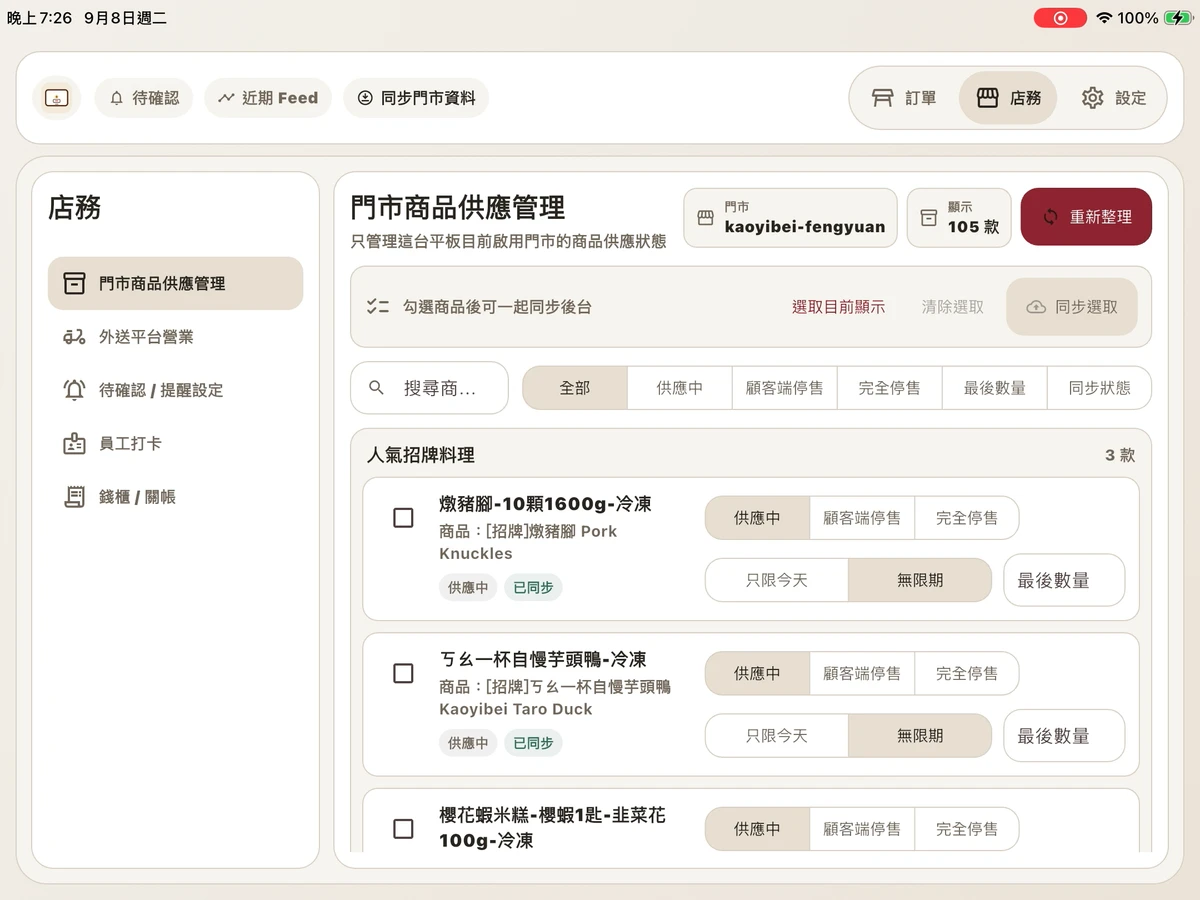Open 員工打卡 in the sidebar

tap(175, 443)
